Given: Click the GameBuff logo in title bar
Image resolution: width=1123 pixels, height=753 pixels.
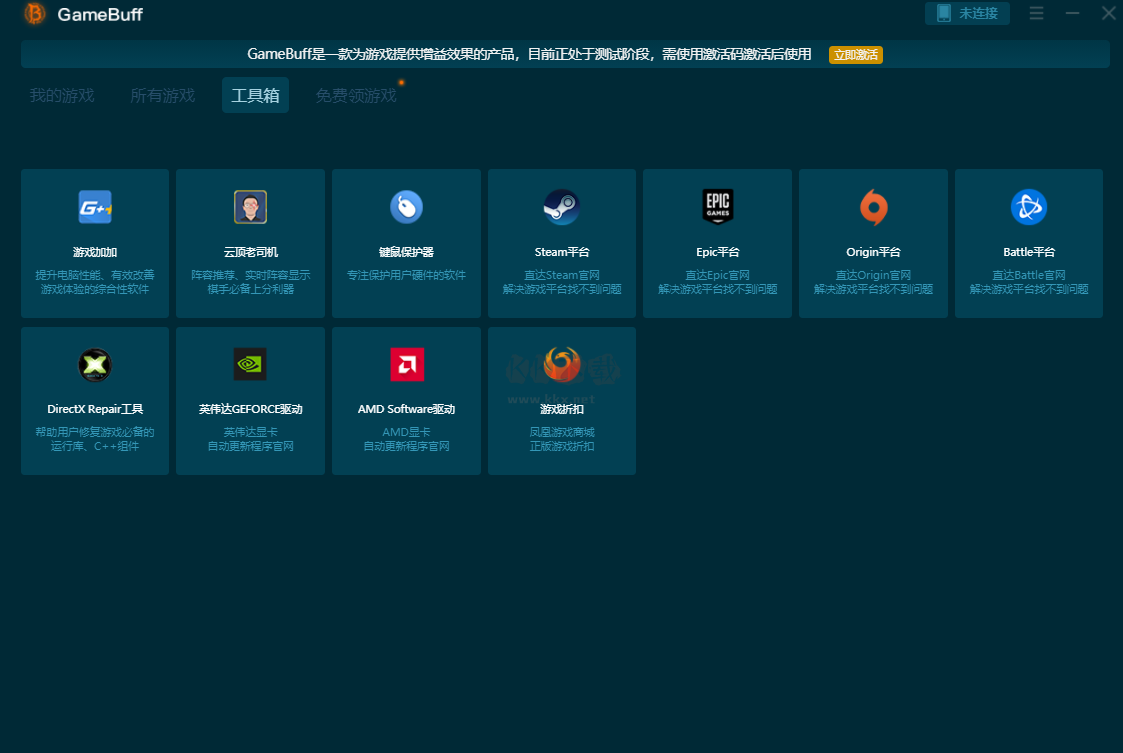Looking at the screenshot, I should pos(35,14).
